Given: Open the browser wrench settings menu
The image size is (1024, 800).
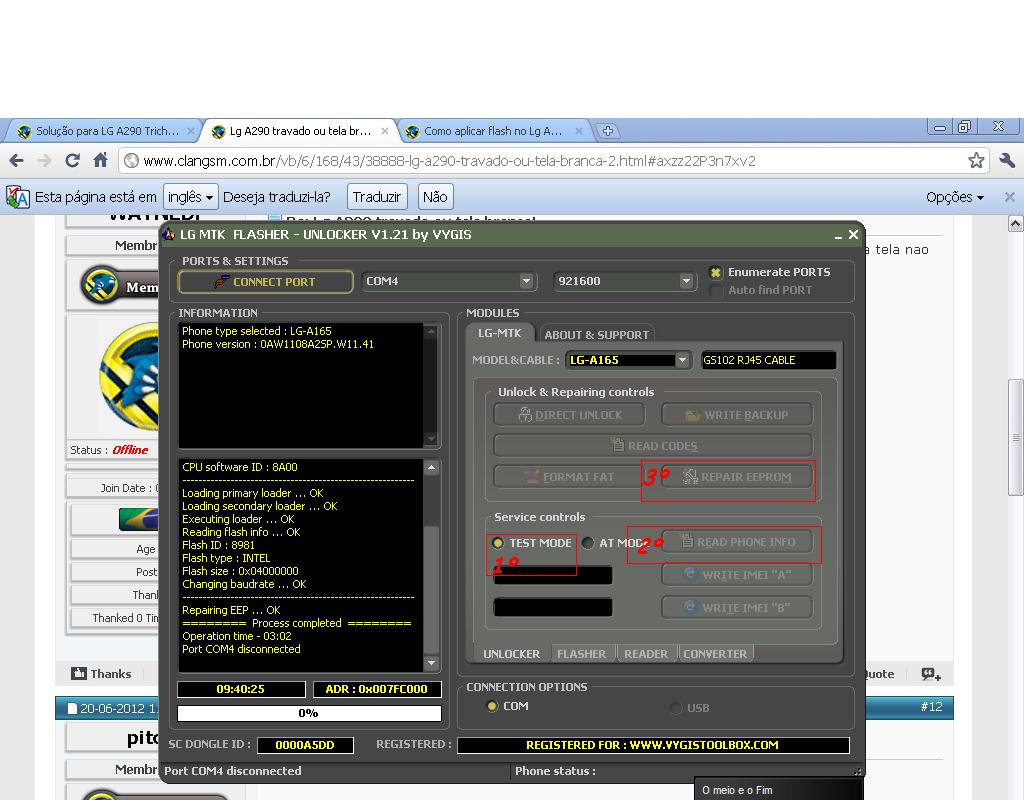Looking at the screenshot, I should click(1006, 161).
